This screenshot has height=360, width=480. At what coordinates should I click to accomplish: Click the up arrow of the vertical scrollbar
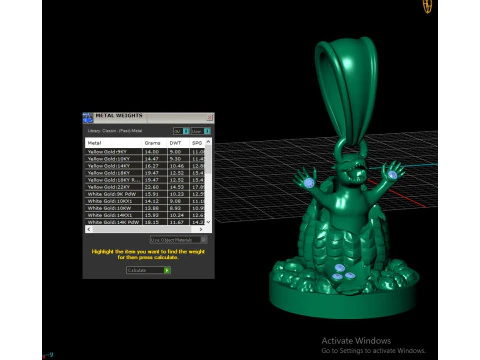pyautogui.click(x=208, y=141)
